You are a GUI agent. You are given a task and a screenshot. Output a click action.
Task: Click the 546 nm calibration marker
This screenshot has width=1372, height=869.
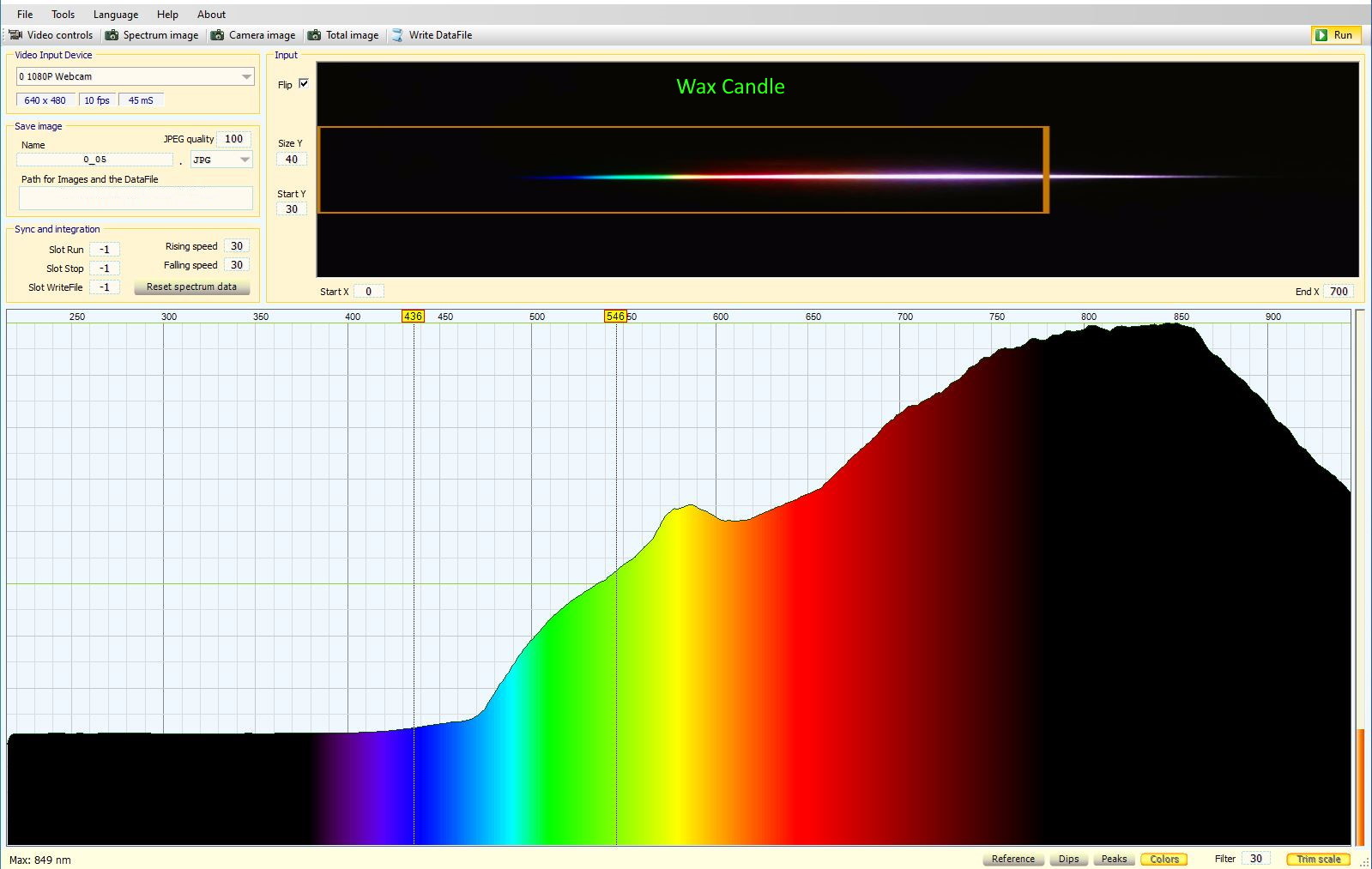[615, 317]
